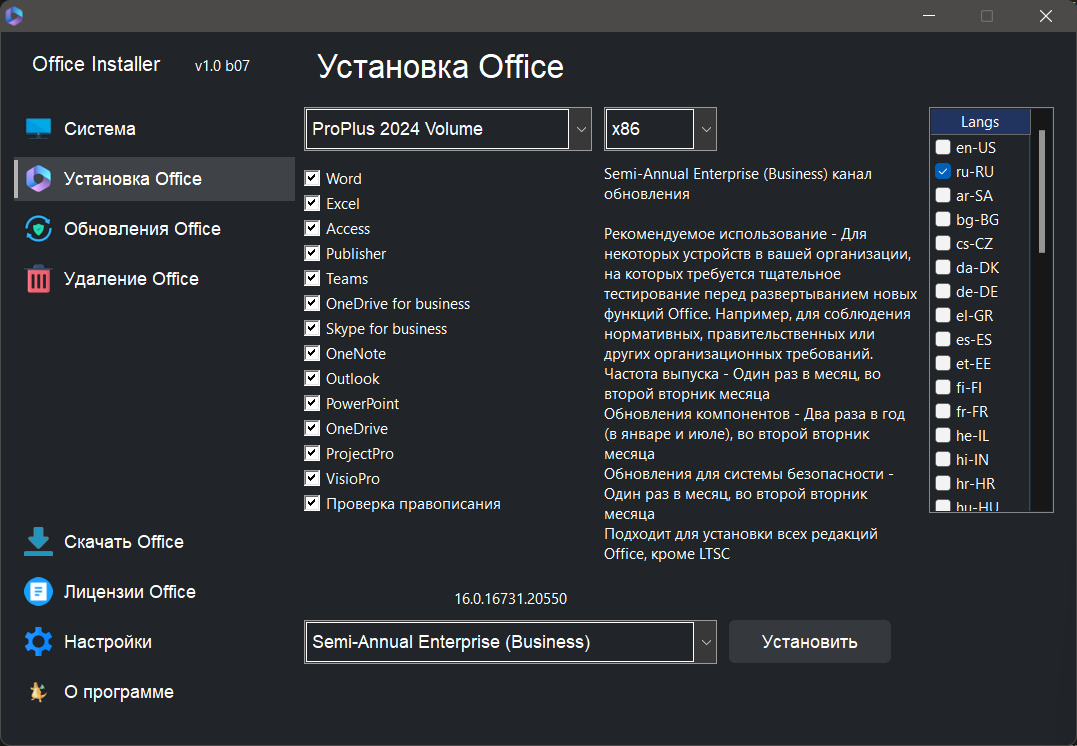1077x746 pixels.
Task: Deselect the ru-RU language
Action: click(x=942, y=170)
